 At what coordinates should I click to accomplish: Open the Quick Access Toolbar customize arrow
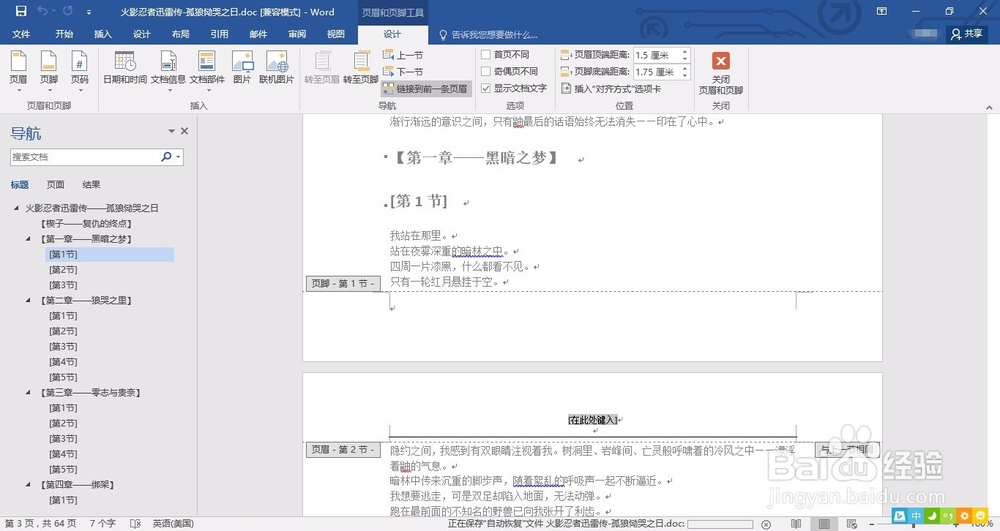pyautogui.click(x=89, y=12)
